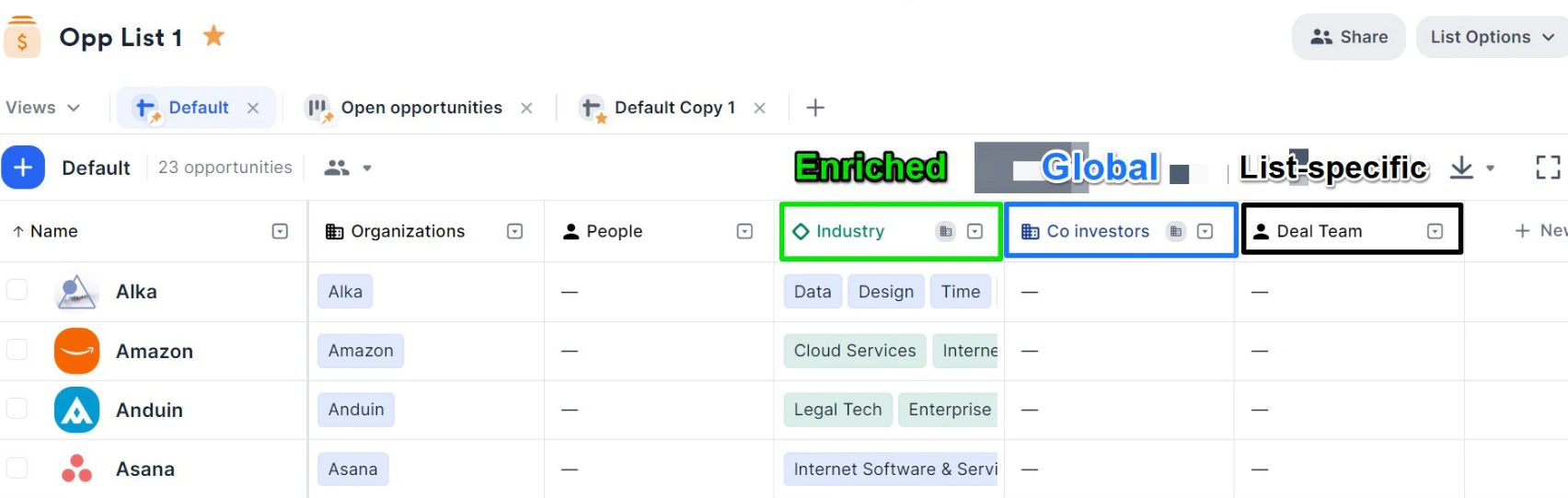Click the global field icon in Industry header
This screenshot has height=498, width=1568.
tap(945, 231)
